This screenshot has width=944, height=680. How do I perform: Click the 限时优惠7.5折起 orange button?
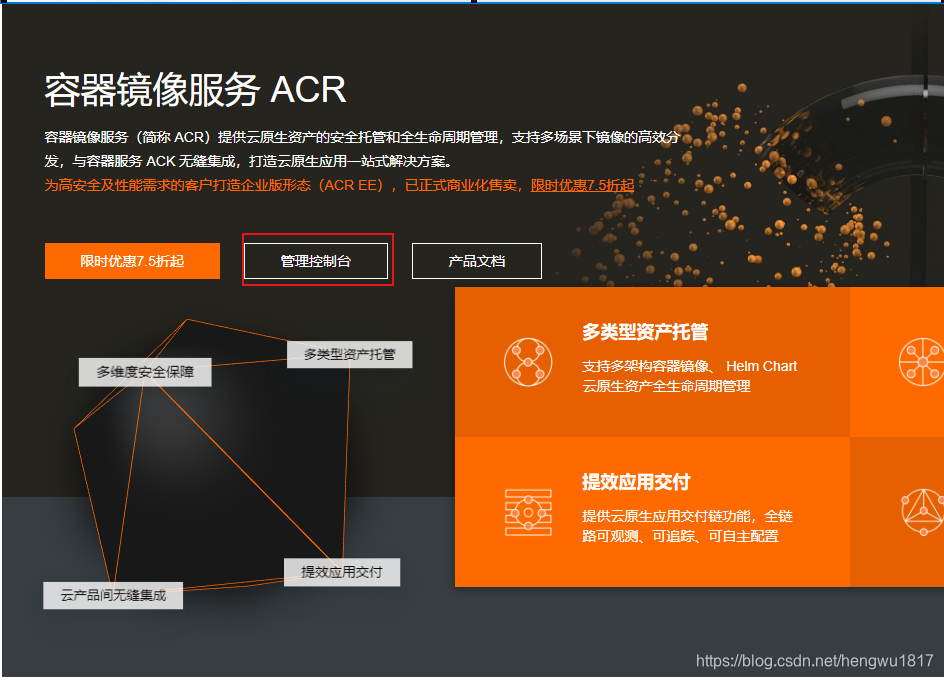tap(132, 261)
